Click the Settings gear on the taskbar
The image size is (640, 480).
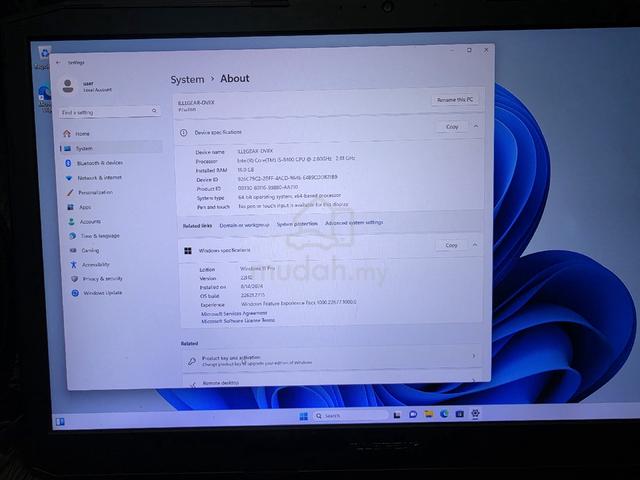coord(475,413)
